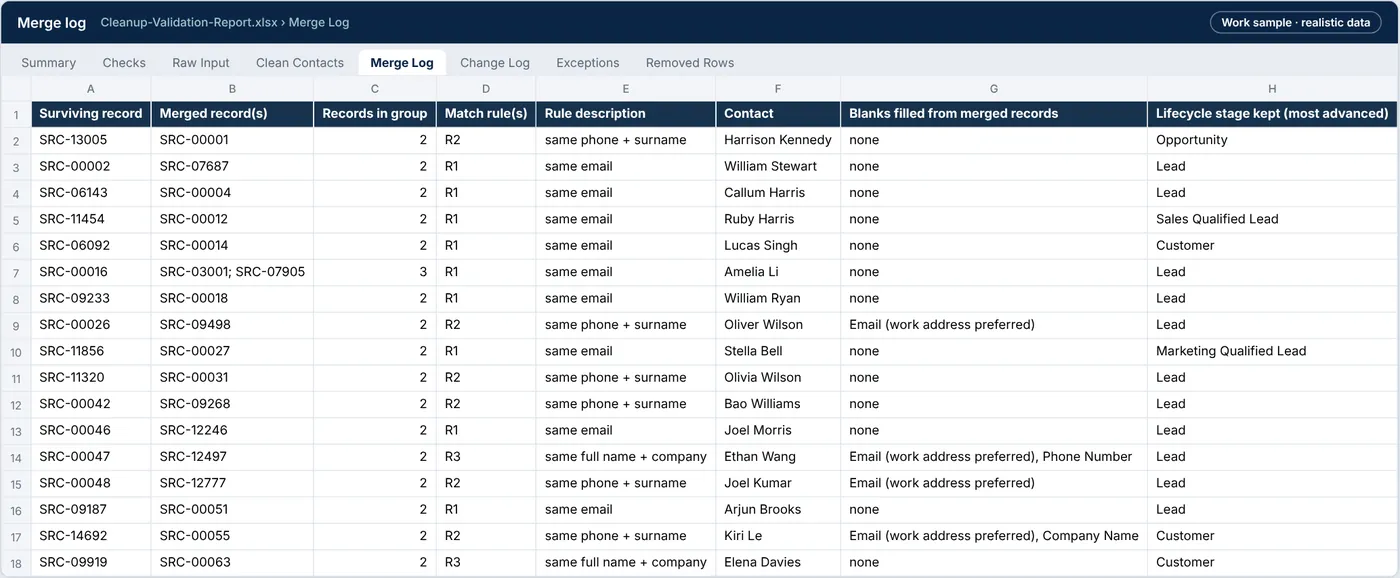Select cell SRC-00026
1400x578 pixels.
click(x=91, y=325)
